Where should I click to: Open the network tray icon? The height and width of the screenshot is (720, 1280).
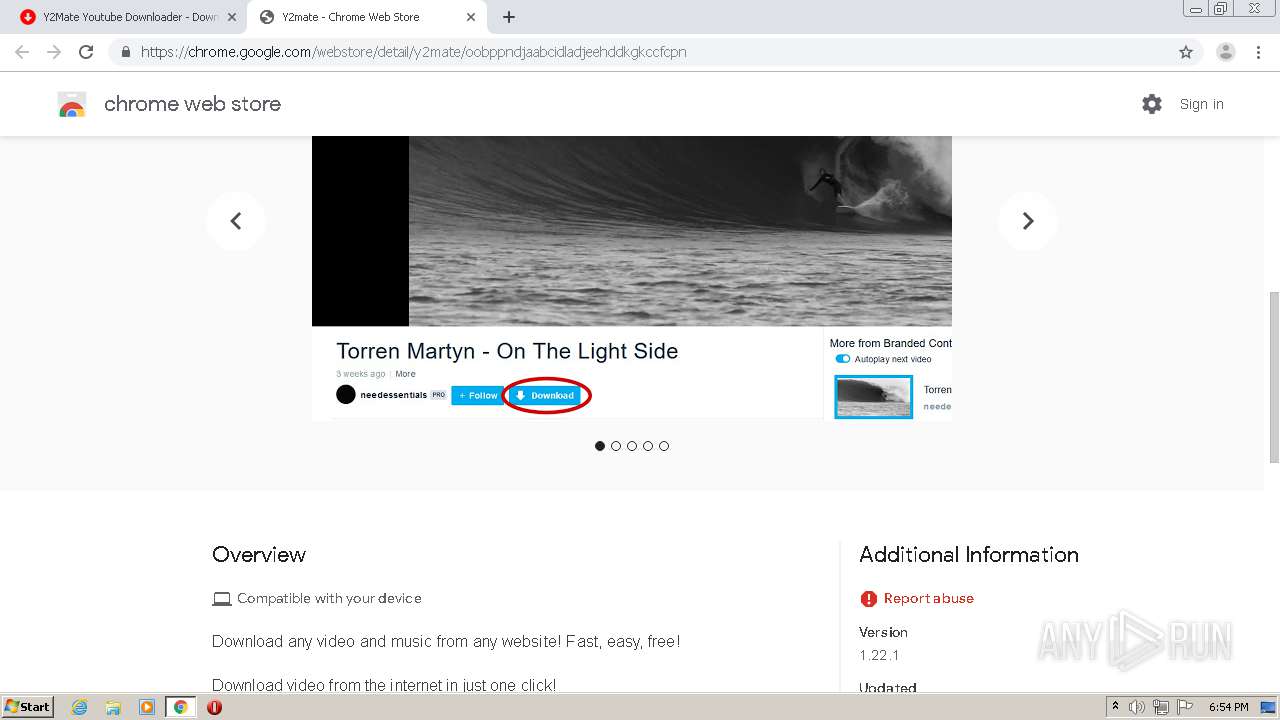click(1161, 707)
